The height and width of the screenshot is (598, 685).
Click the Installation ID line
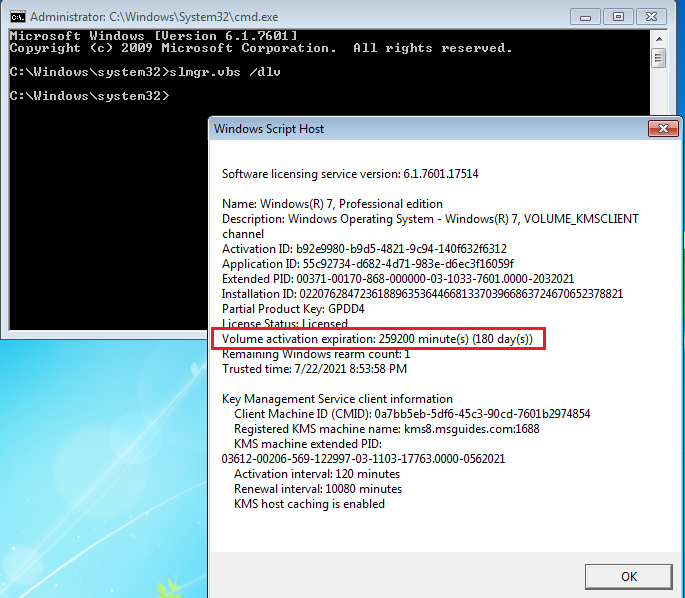click(x=422, y=294)
